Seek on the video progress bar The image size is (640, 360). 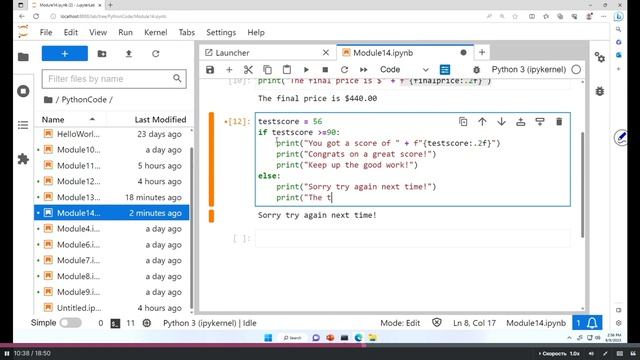tap(320, 345)
